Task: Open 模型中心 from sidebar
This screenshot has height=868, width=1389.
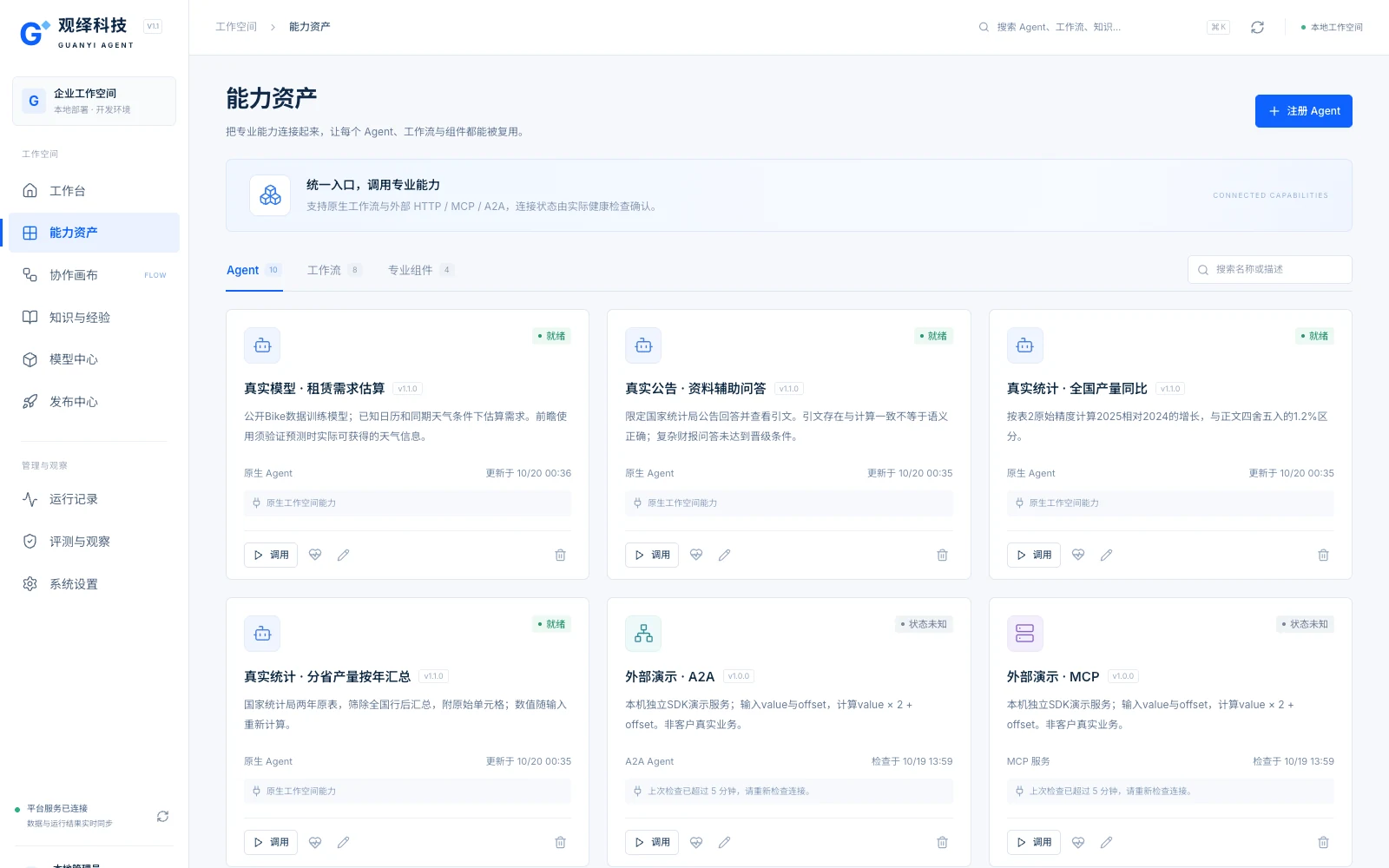Action: click(x=94, y=359)
